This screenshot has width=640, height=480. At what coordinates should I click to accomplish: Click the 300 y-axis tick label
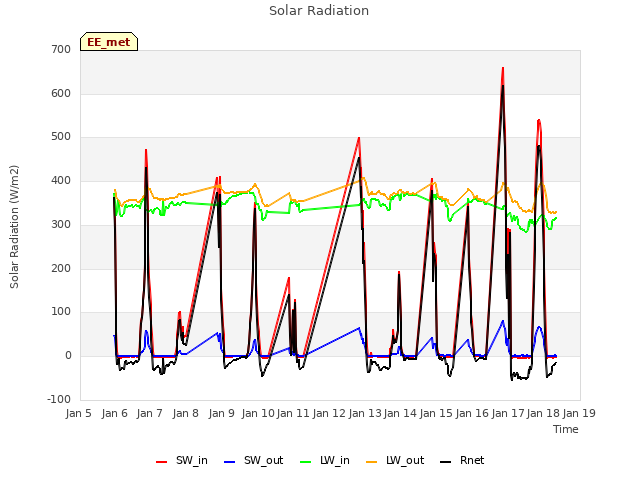(x=61, y=224)
